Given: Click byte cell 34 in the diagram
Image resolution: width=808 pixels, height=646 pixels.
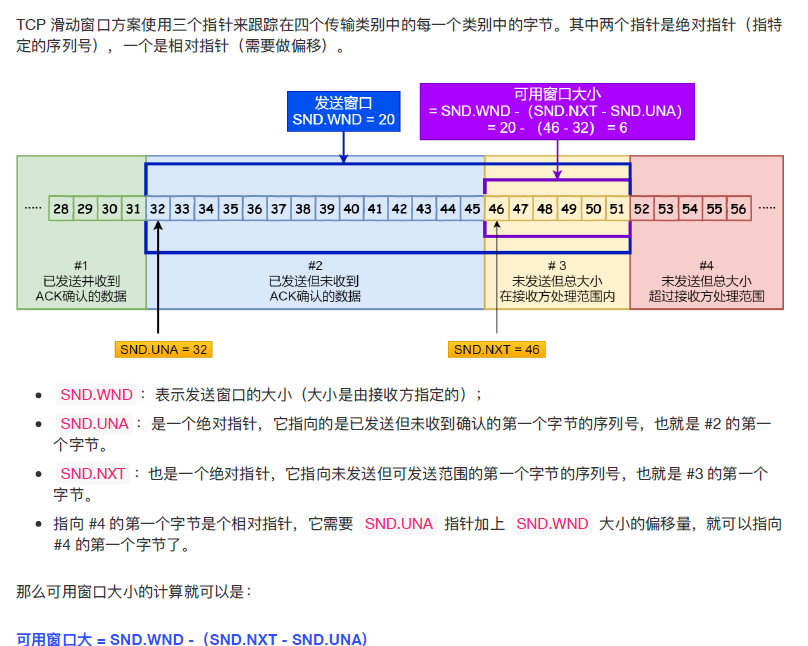Looking at the screenshot, I should coord(206,209).
